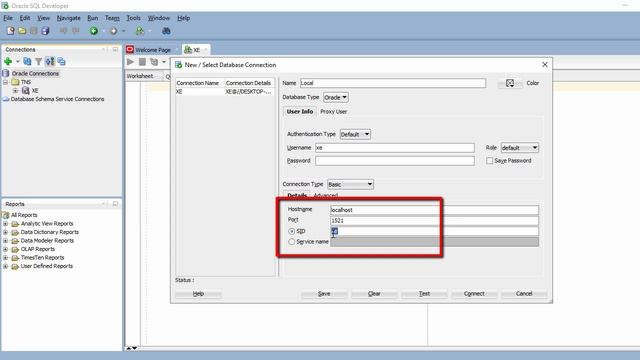Click the Collapse All icon in Connections toolbar
Viewport: 640px width, 360px height.
point(61,61)
